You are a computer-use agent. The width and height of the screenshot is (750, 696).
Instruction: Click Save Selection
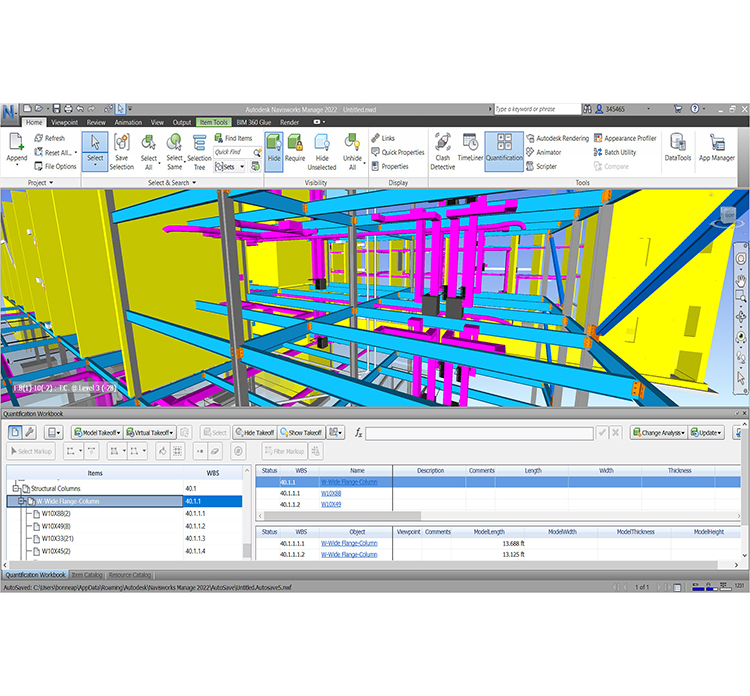(121, 152)
